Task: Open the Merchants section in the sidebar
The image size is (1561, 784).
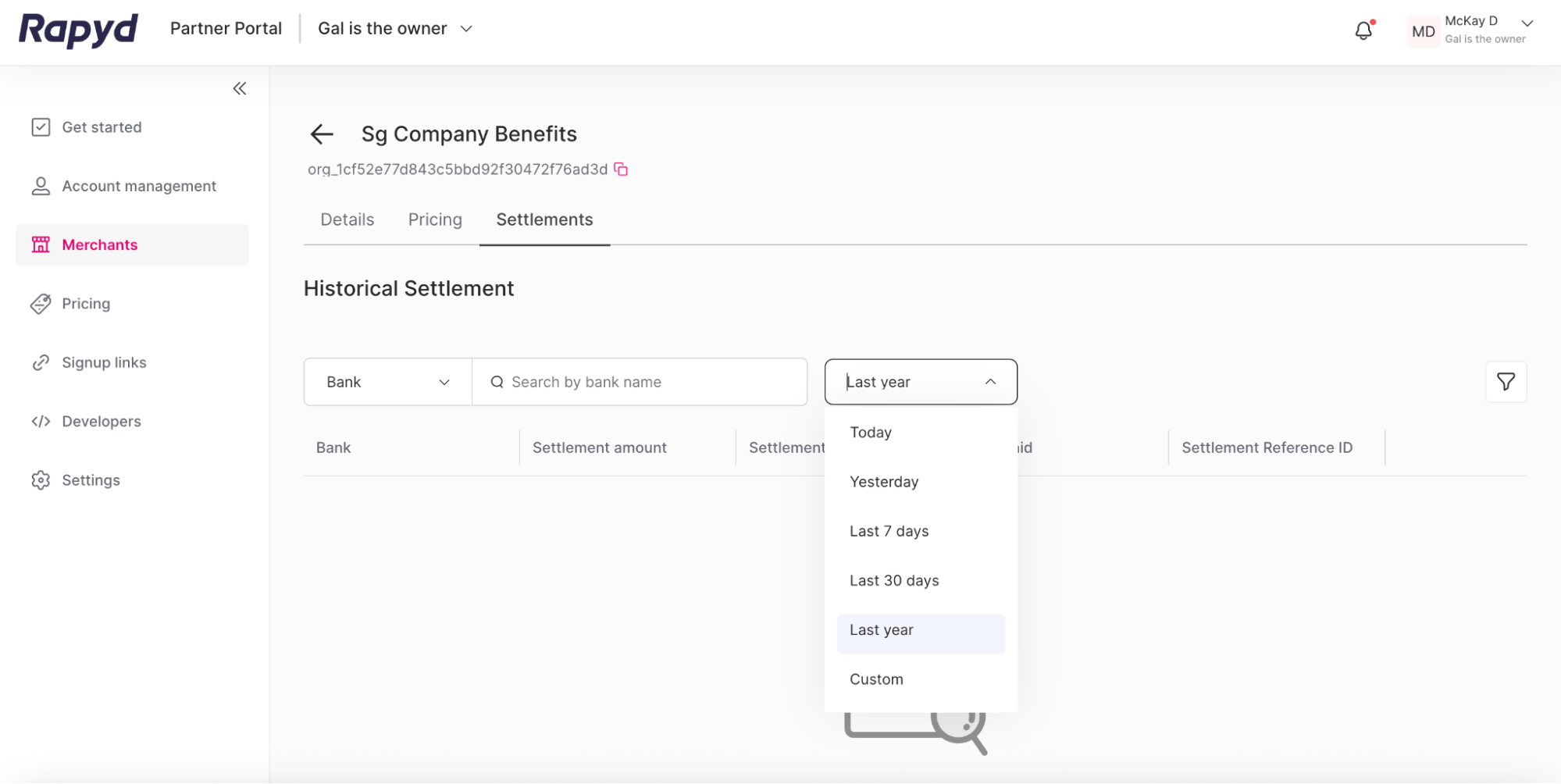Action: (99, 244)
